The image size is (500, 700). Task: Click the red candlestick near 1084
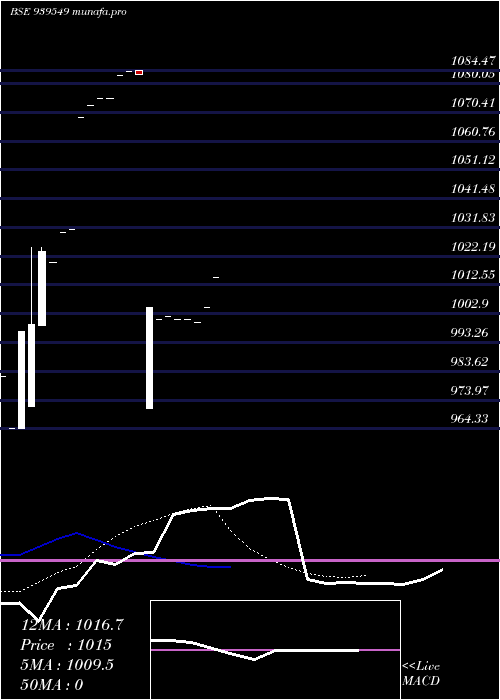(x=139, y=72)
